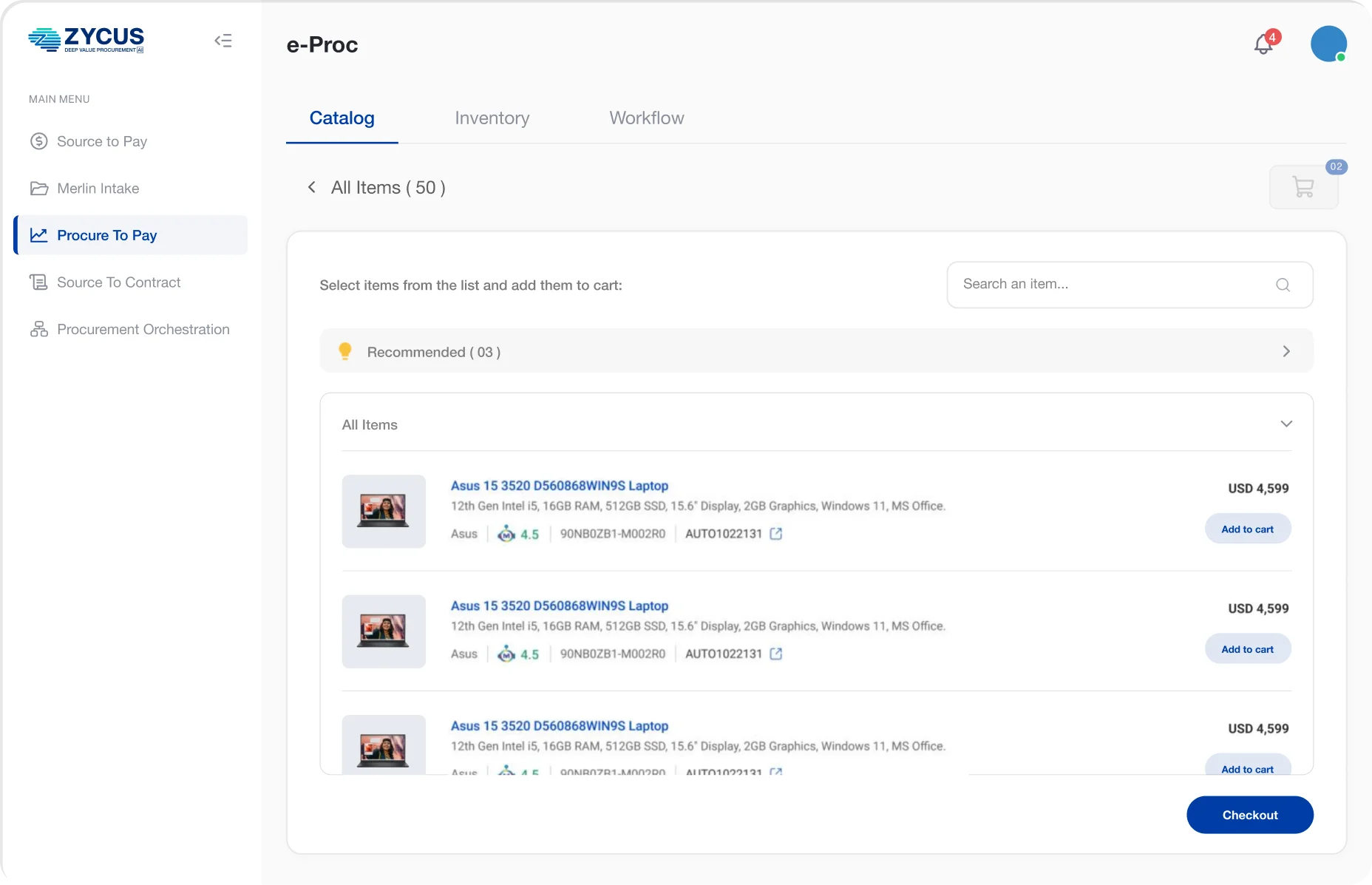
Task: Open external link for second Asus laptop
Action: [775, 654]
